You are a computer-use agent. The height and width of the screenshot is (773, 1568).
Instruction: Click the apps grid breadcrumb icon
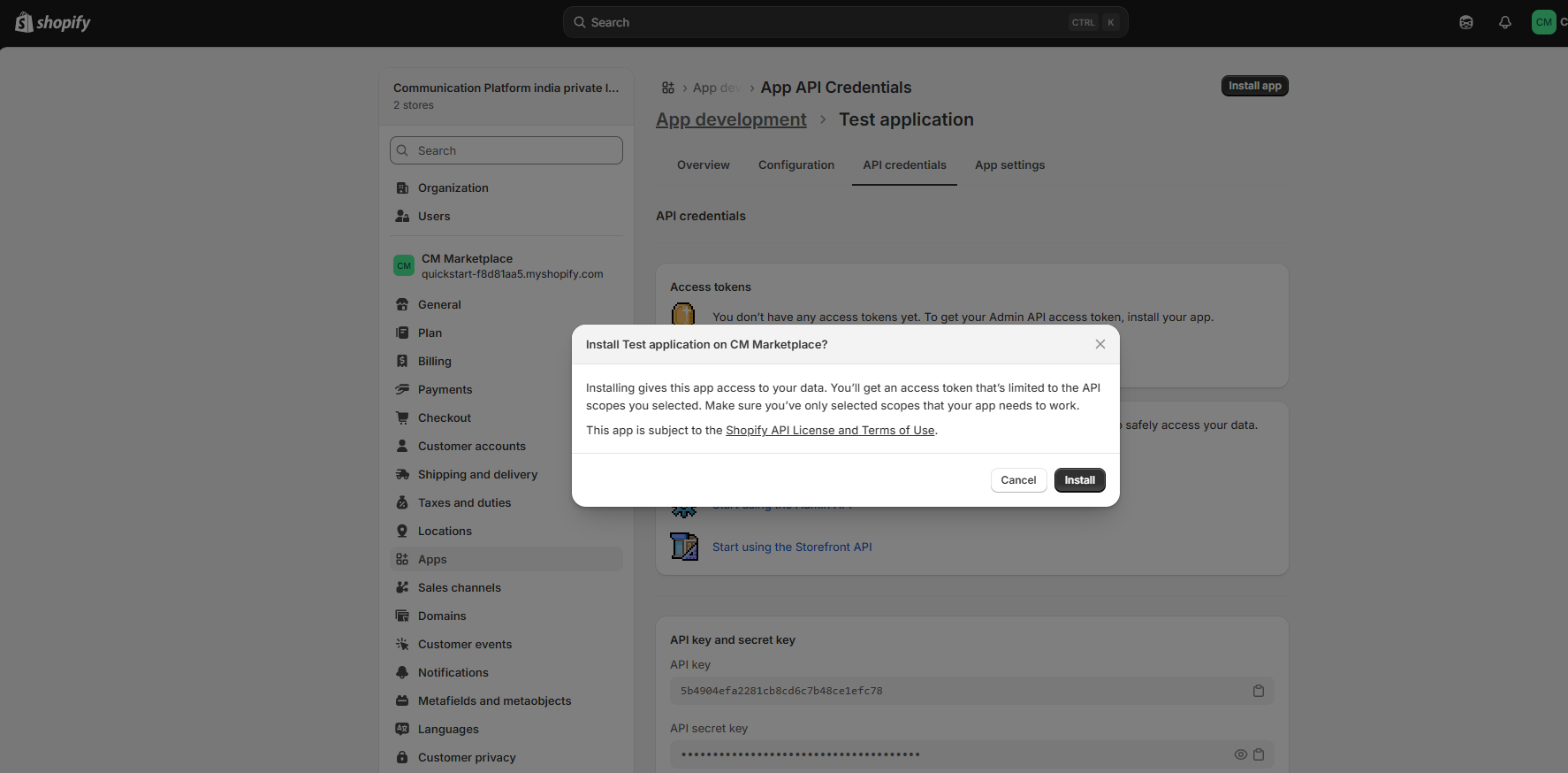(x=668, y=88)
